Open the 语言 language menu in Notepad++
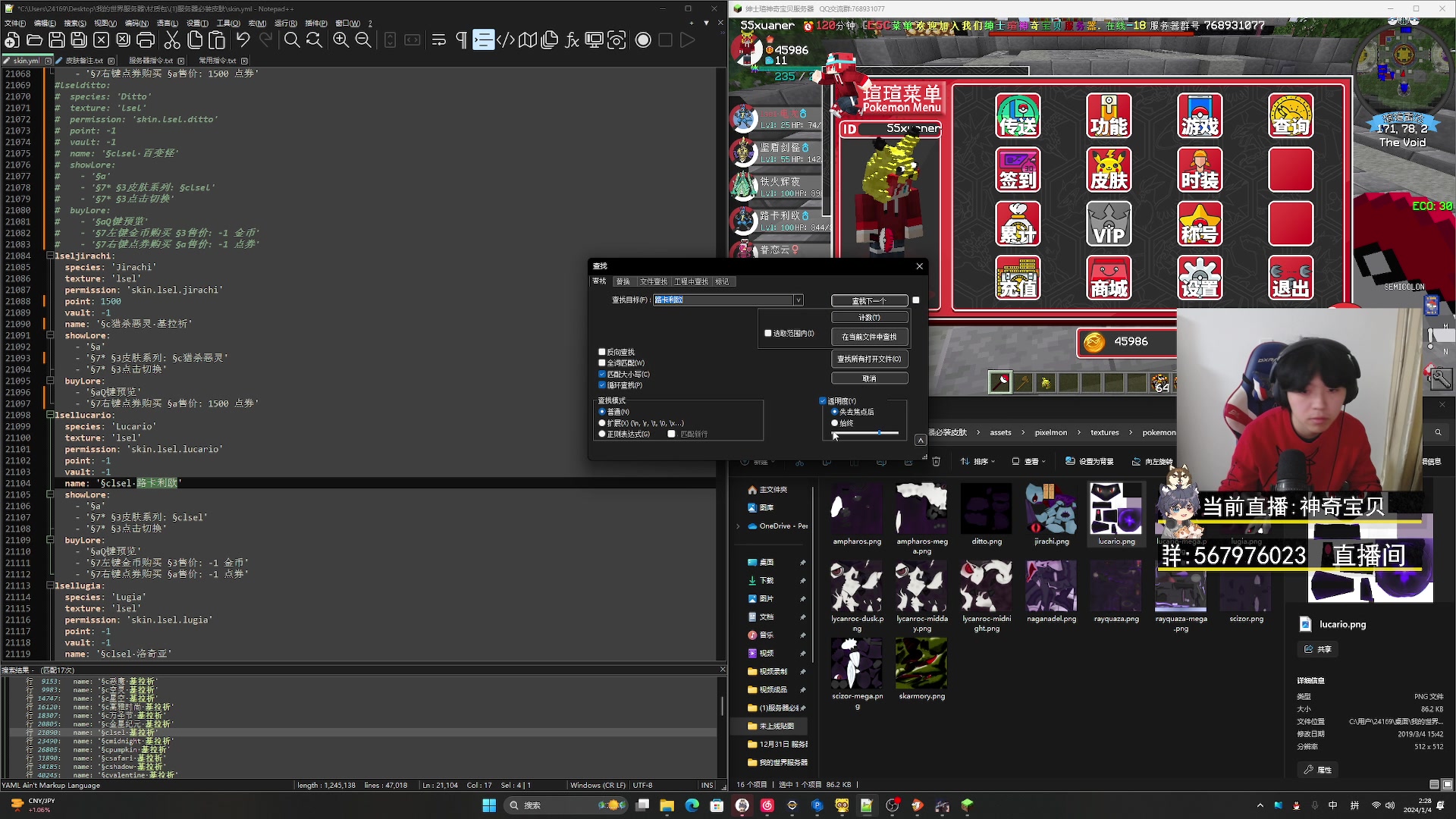Image resolution: width=1456 pixels, height=819 pixels. (167, 24)
